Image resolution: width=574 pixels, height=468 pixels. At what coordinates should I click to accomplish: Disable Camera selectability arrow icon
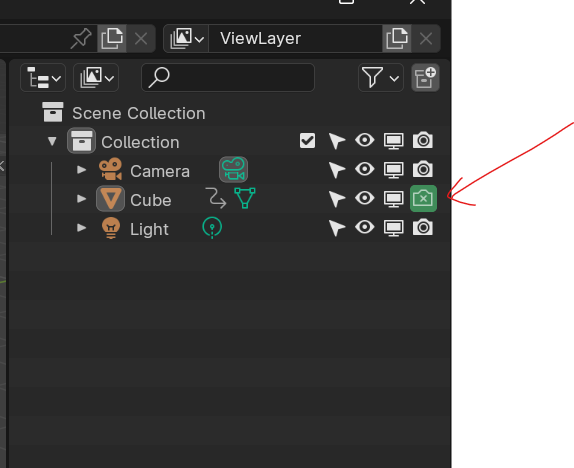coord(336,170)
